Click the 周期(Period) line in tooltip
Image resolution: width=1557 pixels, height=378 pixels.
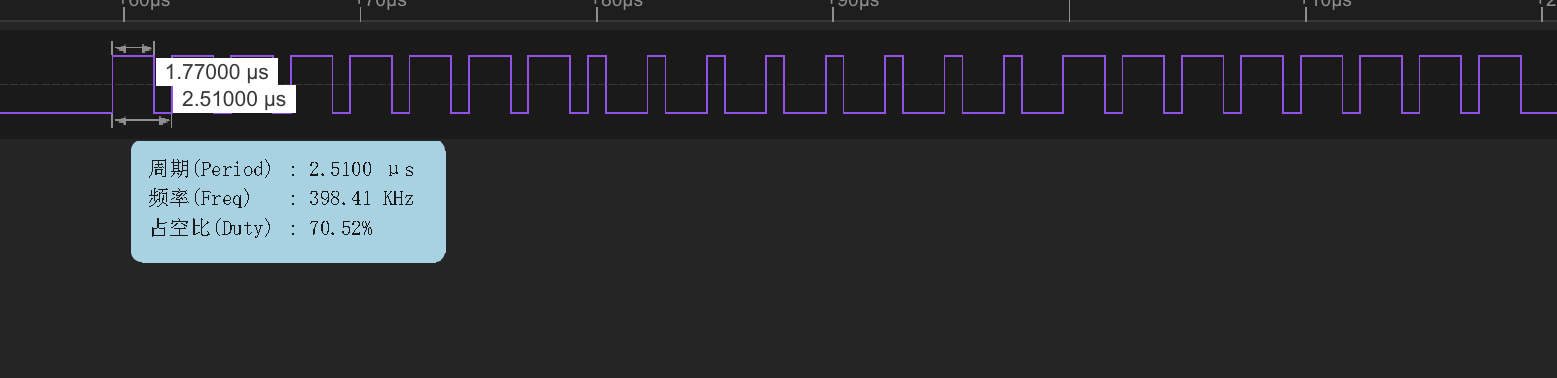281,169
